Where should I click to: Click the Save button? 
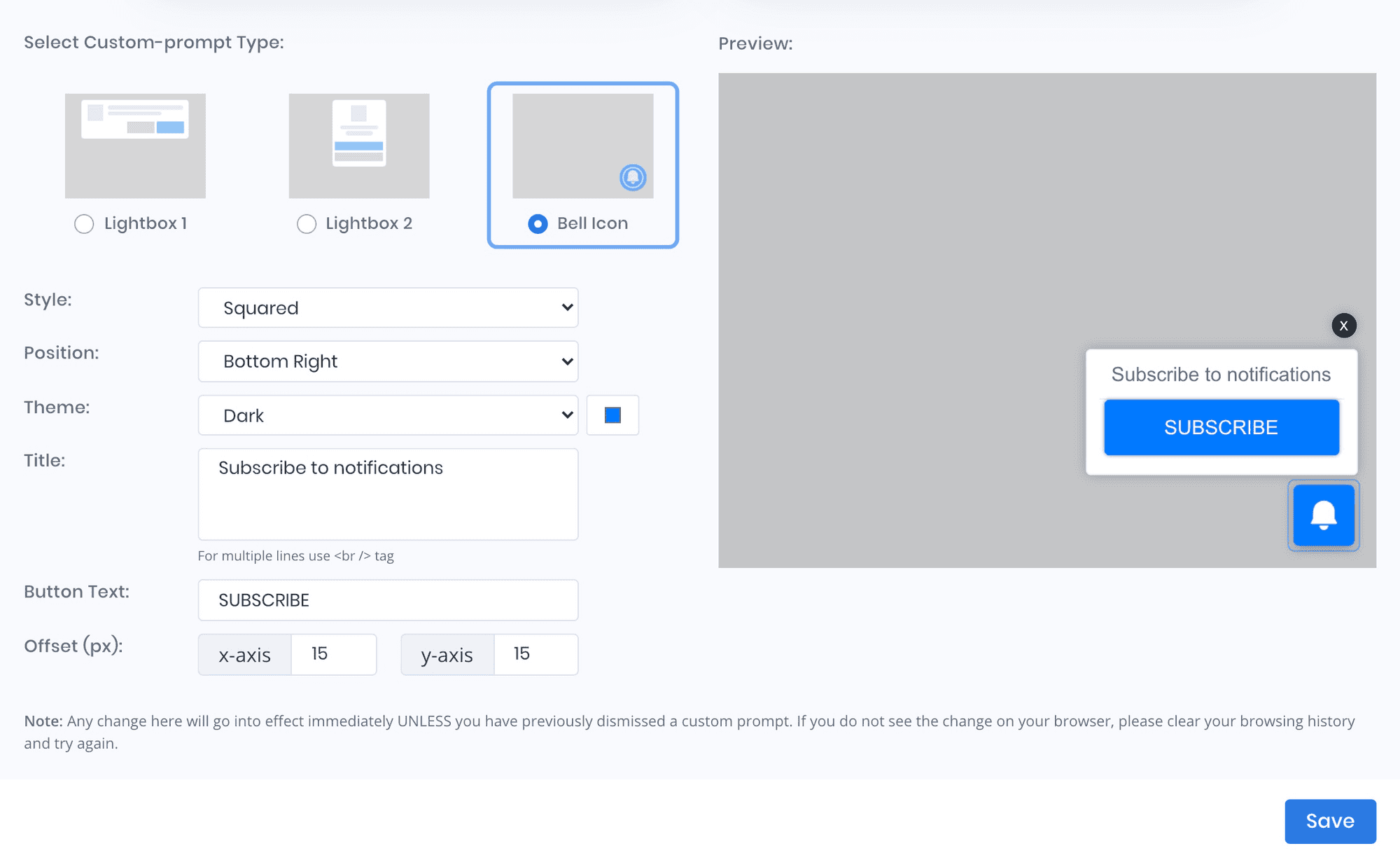pyautogui.click(x=1329, y=821)
